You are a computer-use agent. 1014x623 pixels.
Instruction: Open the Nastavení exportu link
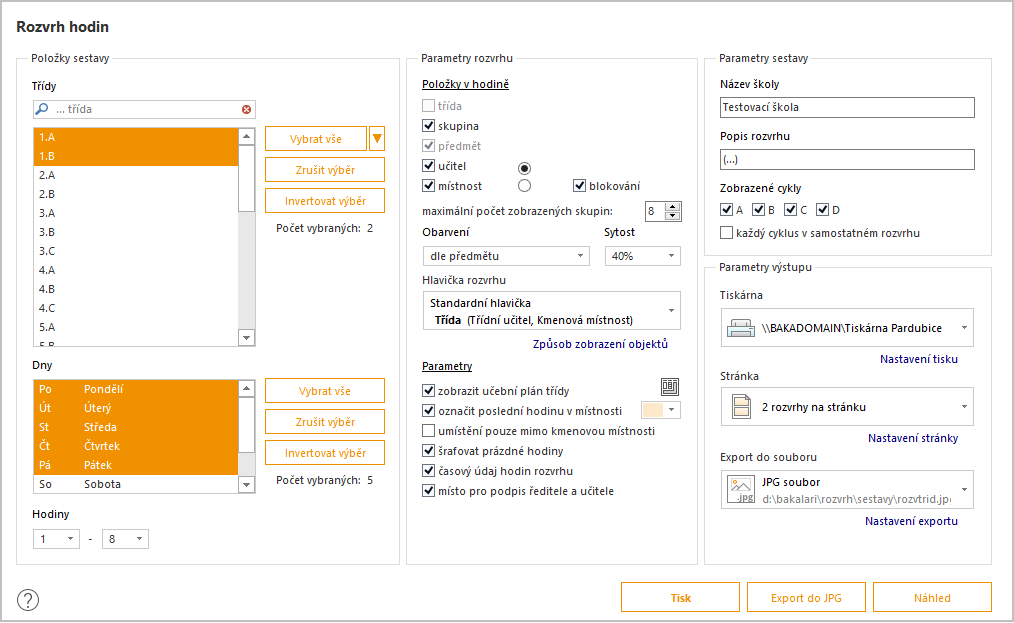pos(911,521)
